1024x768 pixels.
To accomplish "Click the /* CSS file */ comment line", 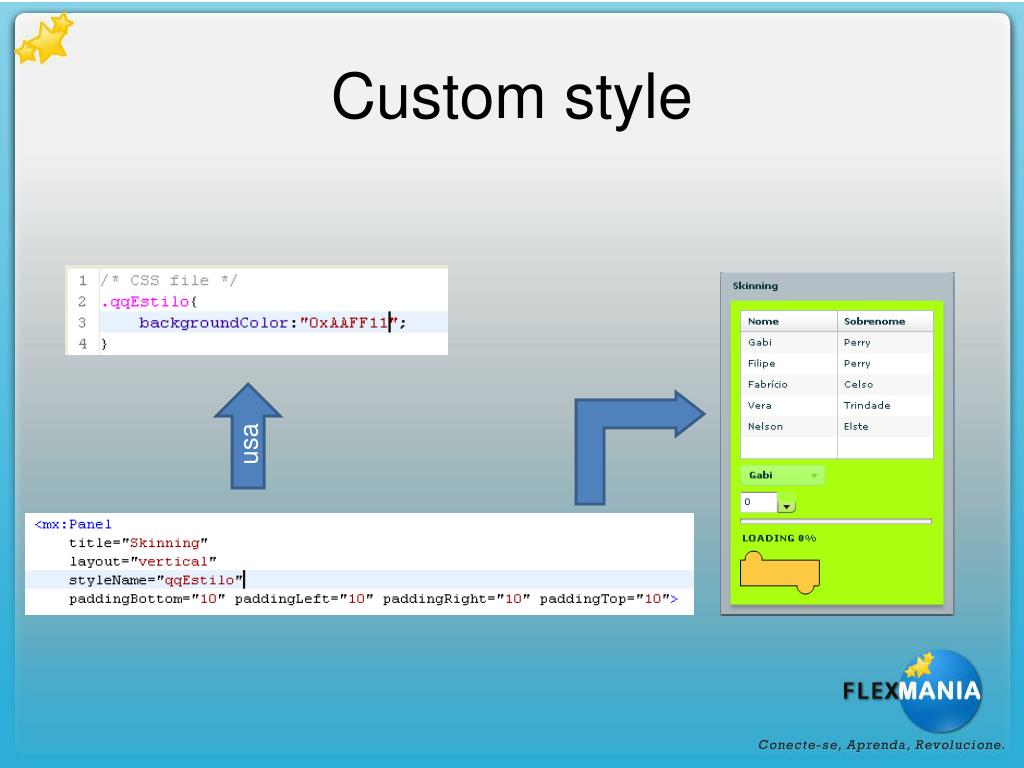I will [168, 280].
